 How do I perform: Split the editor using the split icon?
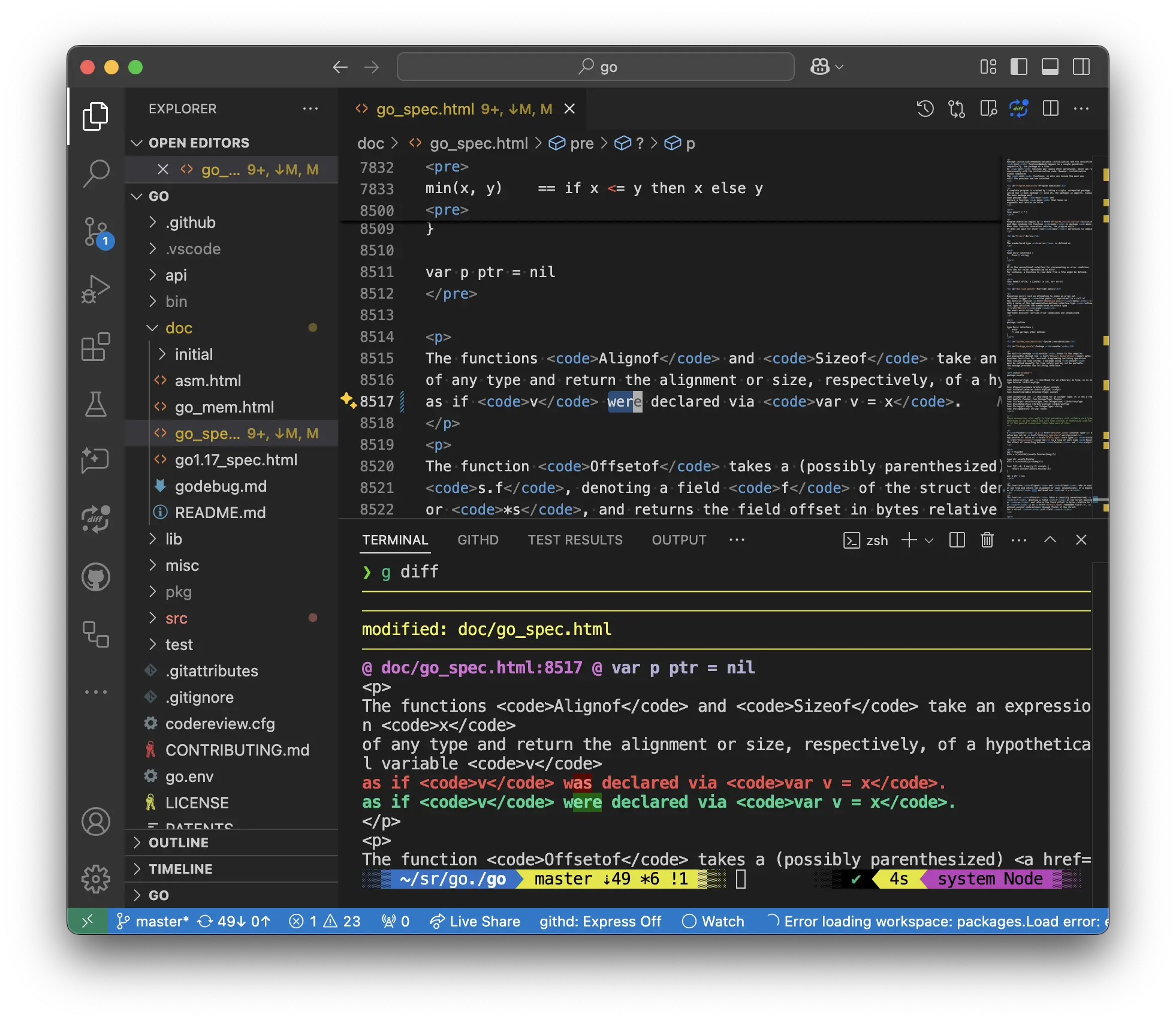pyautogui.click(x=1051, y=109)
